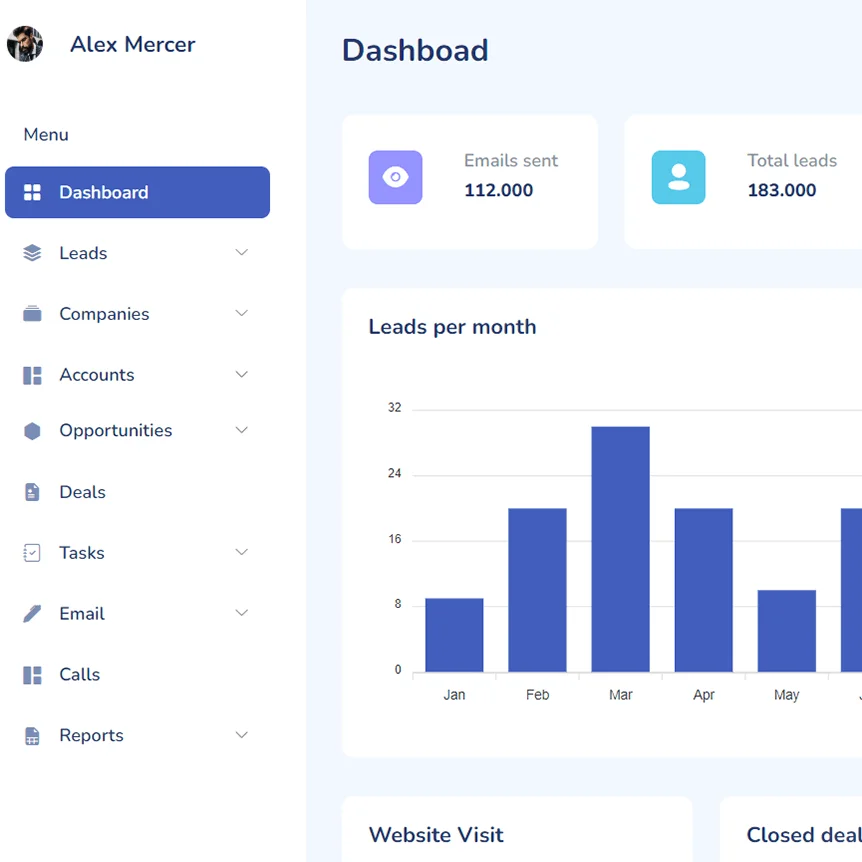Click the Email pen icon
Image resolution: width=862 pixels, height=862 pixels.
point(31,613)
